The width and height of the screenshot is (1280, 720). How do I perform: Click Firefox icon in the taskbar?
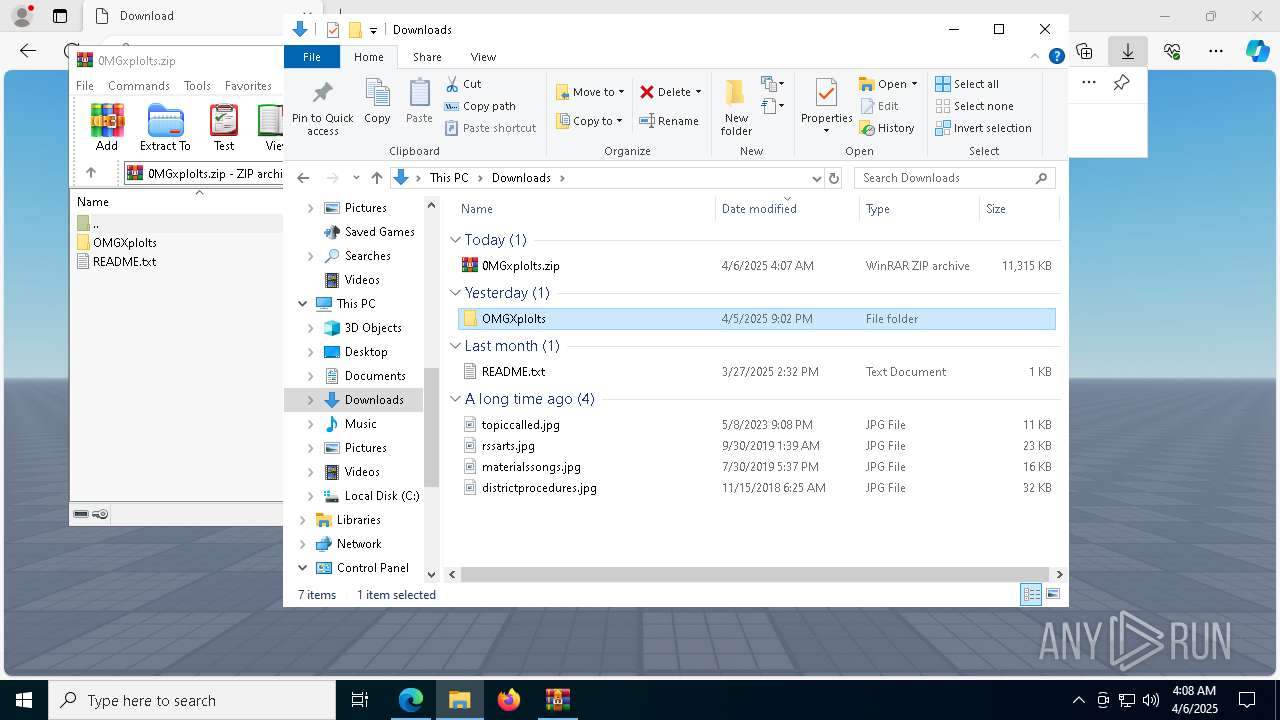click(509, 700)
